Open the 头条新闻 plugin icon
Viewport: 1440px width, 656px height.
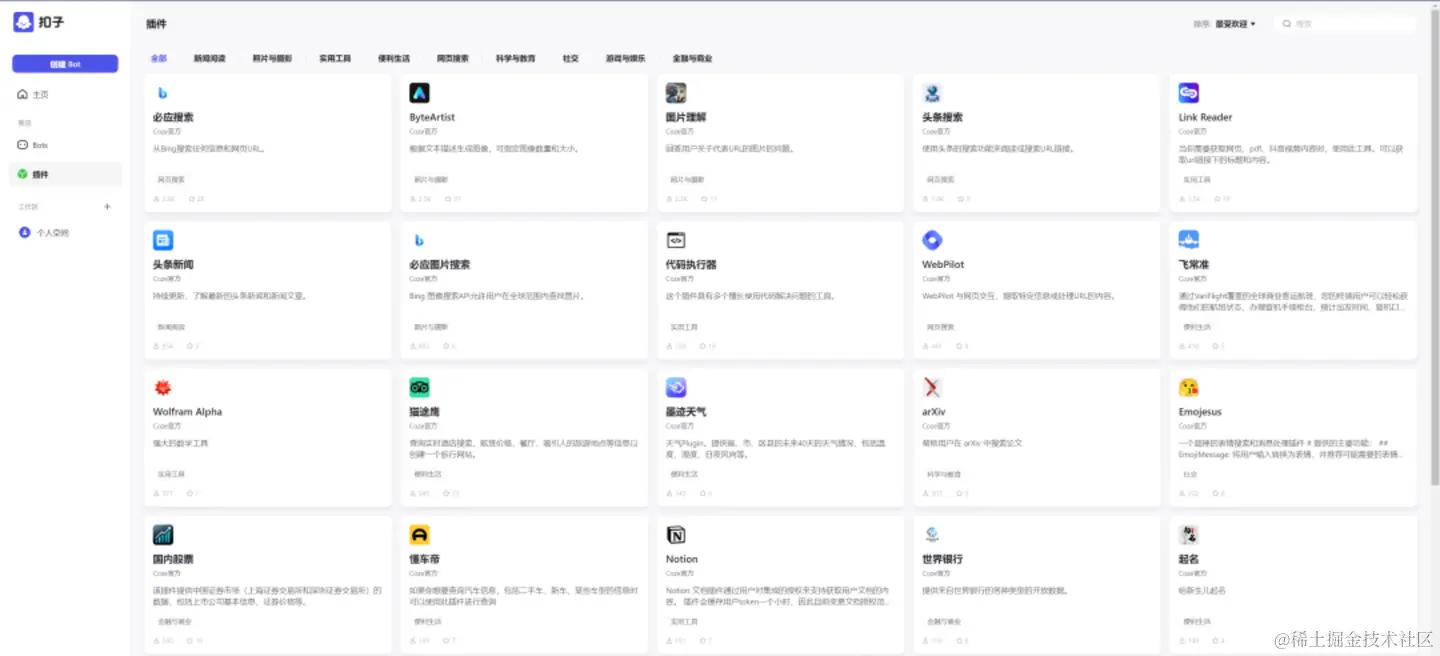click(163, 240)
